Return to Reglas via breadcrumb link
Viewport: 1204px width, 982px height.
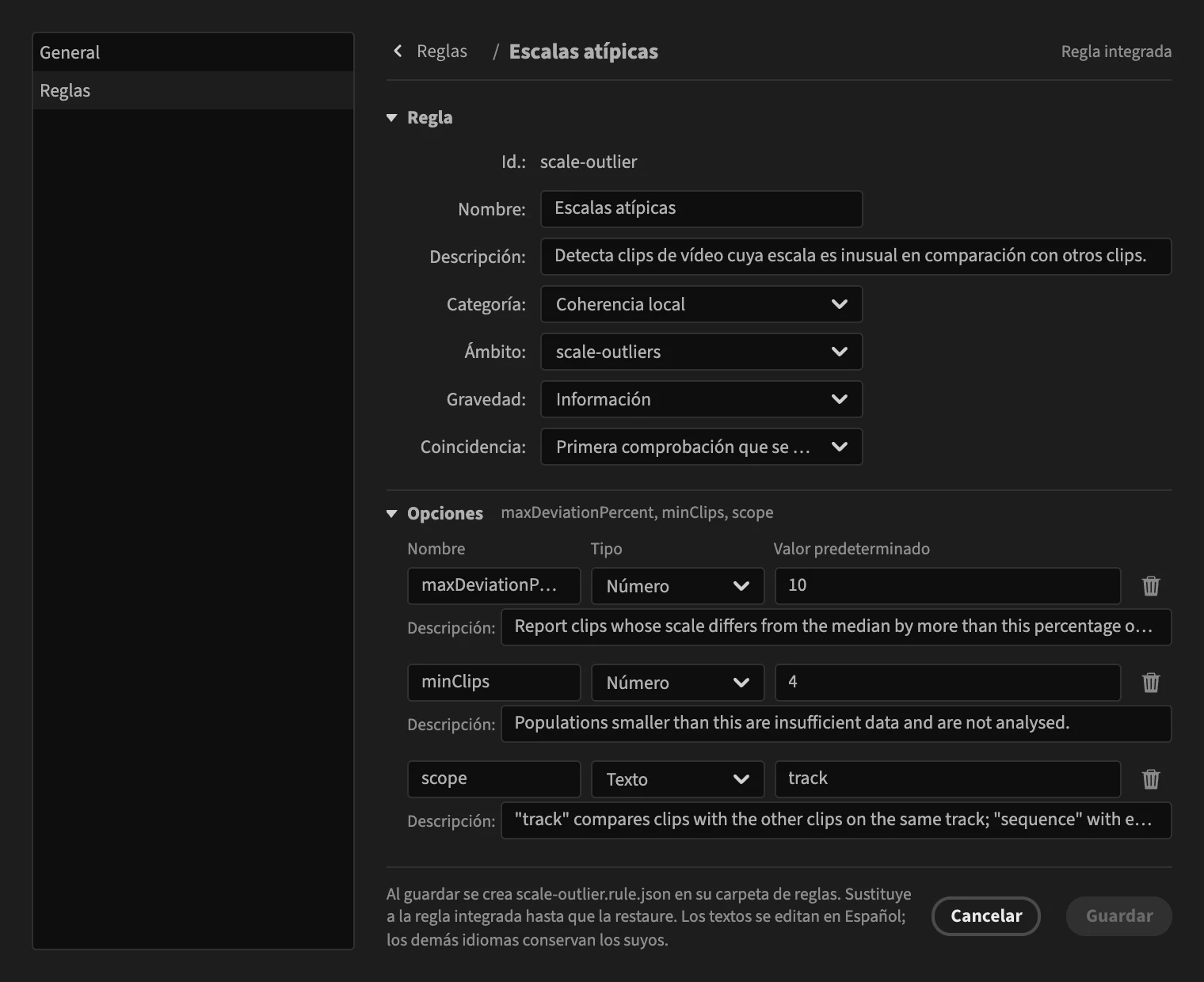click(442, 51)
